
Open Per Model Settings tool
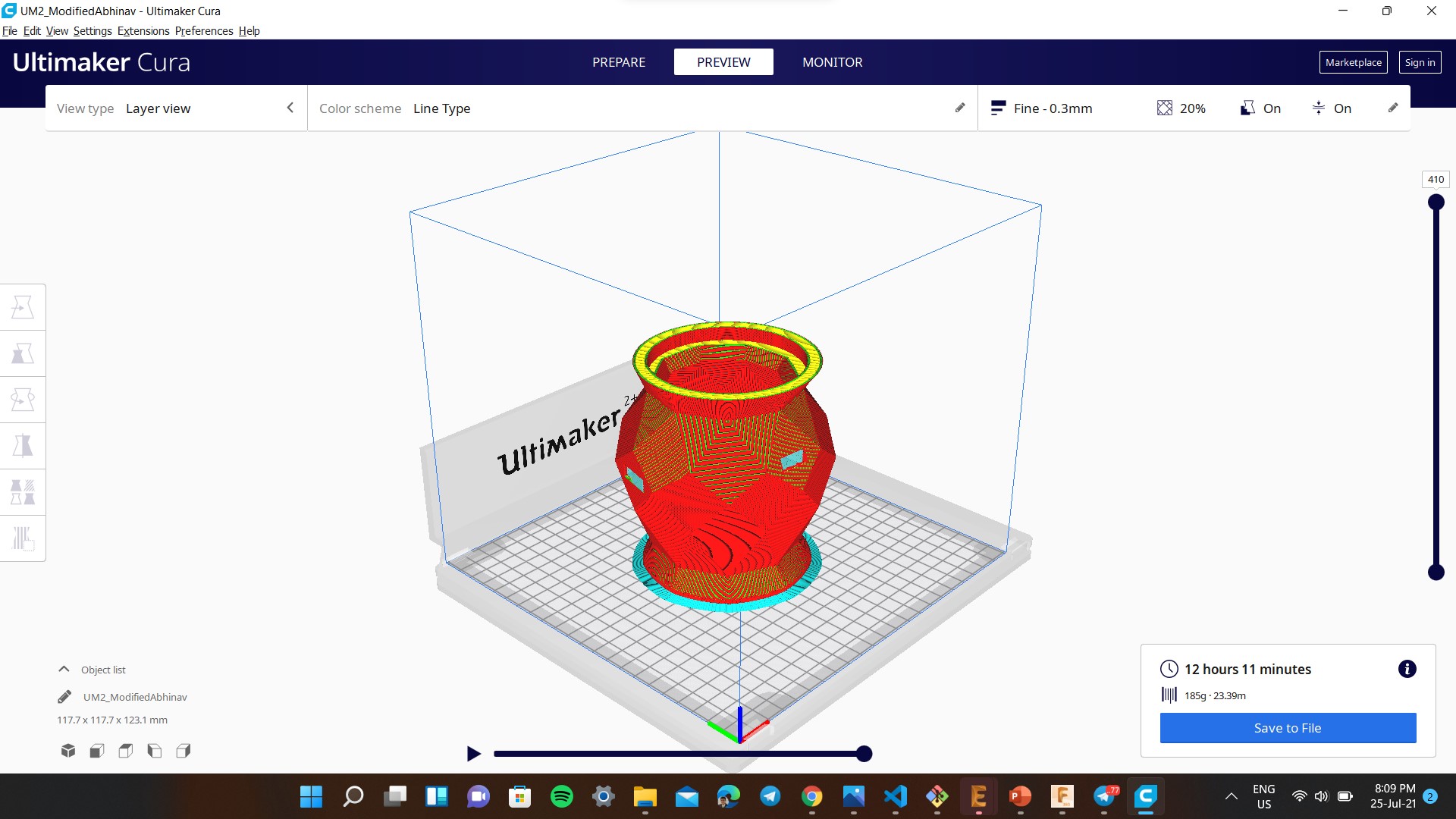23,492
